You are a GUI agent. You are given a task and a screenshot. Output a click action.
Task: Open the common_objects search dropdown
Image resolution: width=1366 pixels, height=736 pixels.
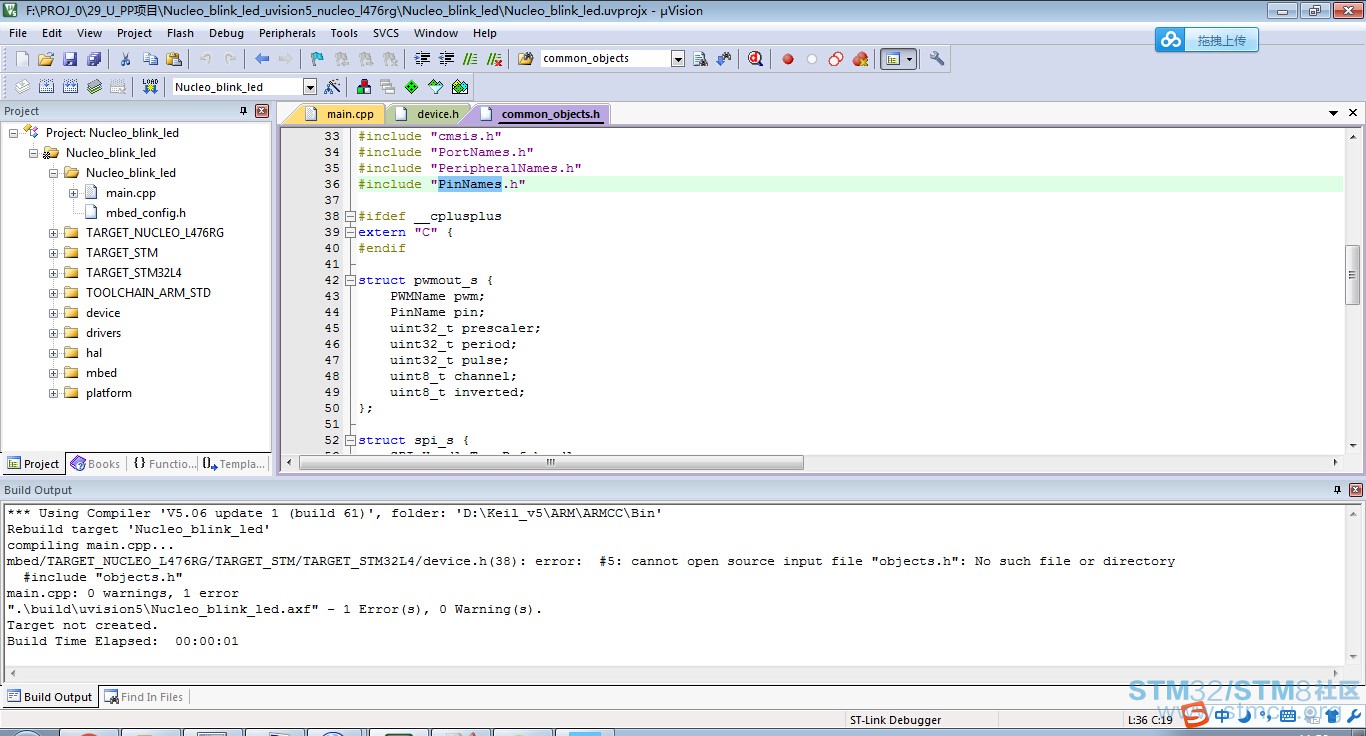[678, 59]
